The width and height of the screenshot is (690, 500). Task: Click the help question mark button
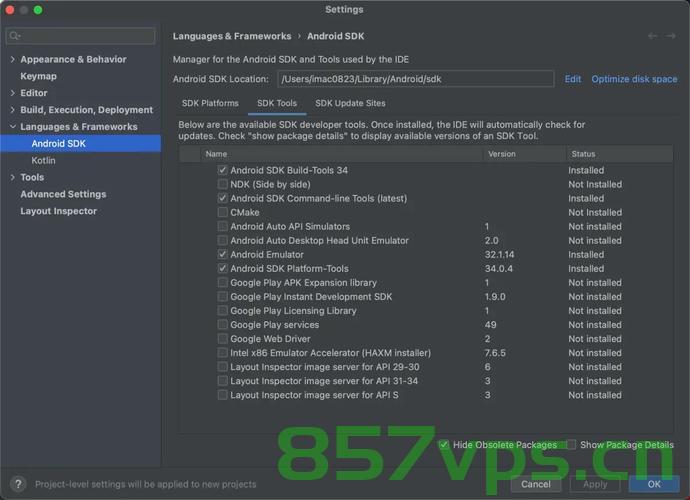pos(18,484)
